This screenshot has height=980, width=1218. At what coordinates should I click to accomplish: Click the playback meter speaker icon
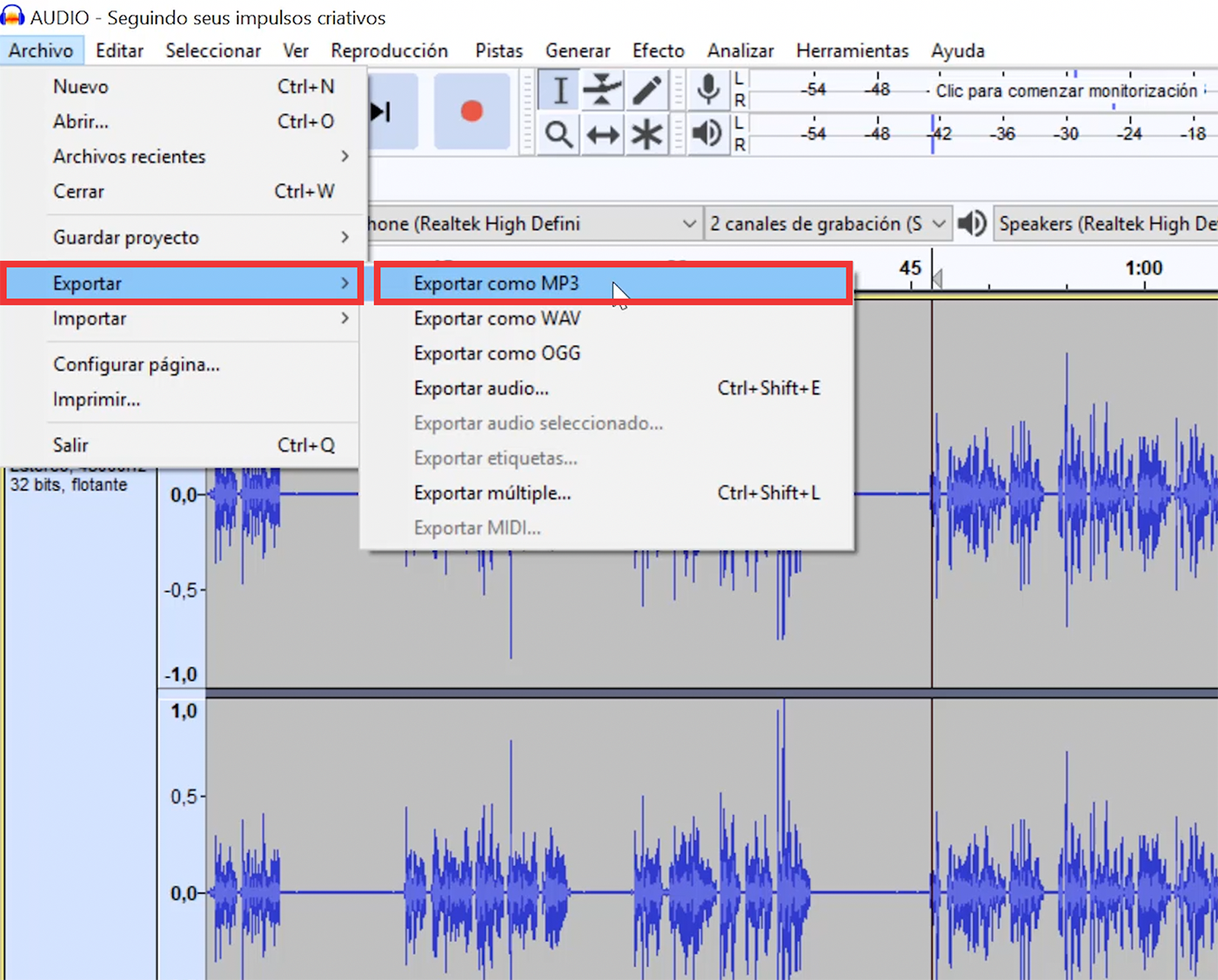(x=707, y=134)
